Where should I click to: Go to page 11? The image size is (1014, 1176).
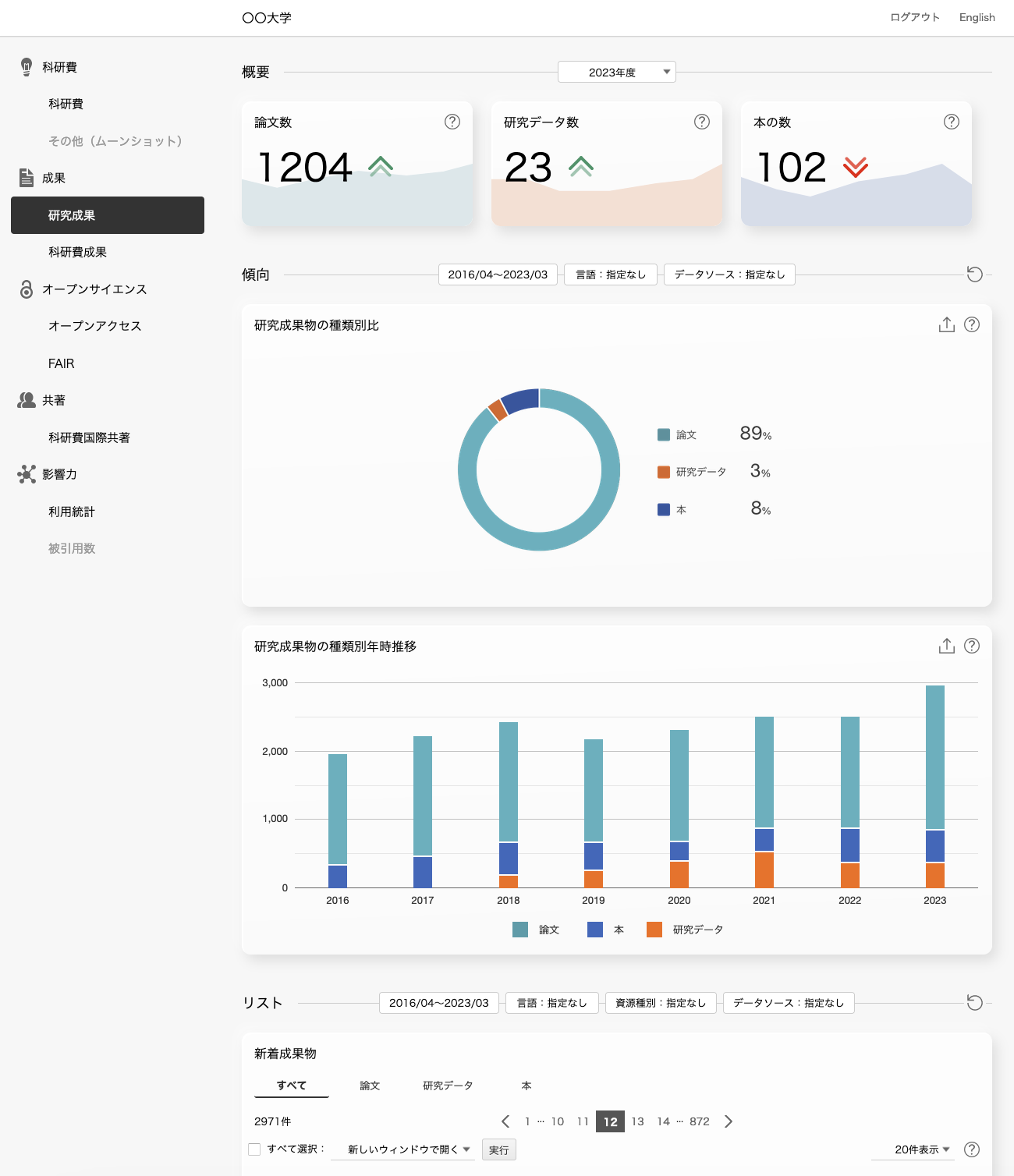tap(583, 1121)
